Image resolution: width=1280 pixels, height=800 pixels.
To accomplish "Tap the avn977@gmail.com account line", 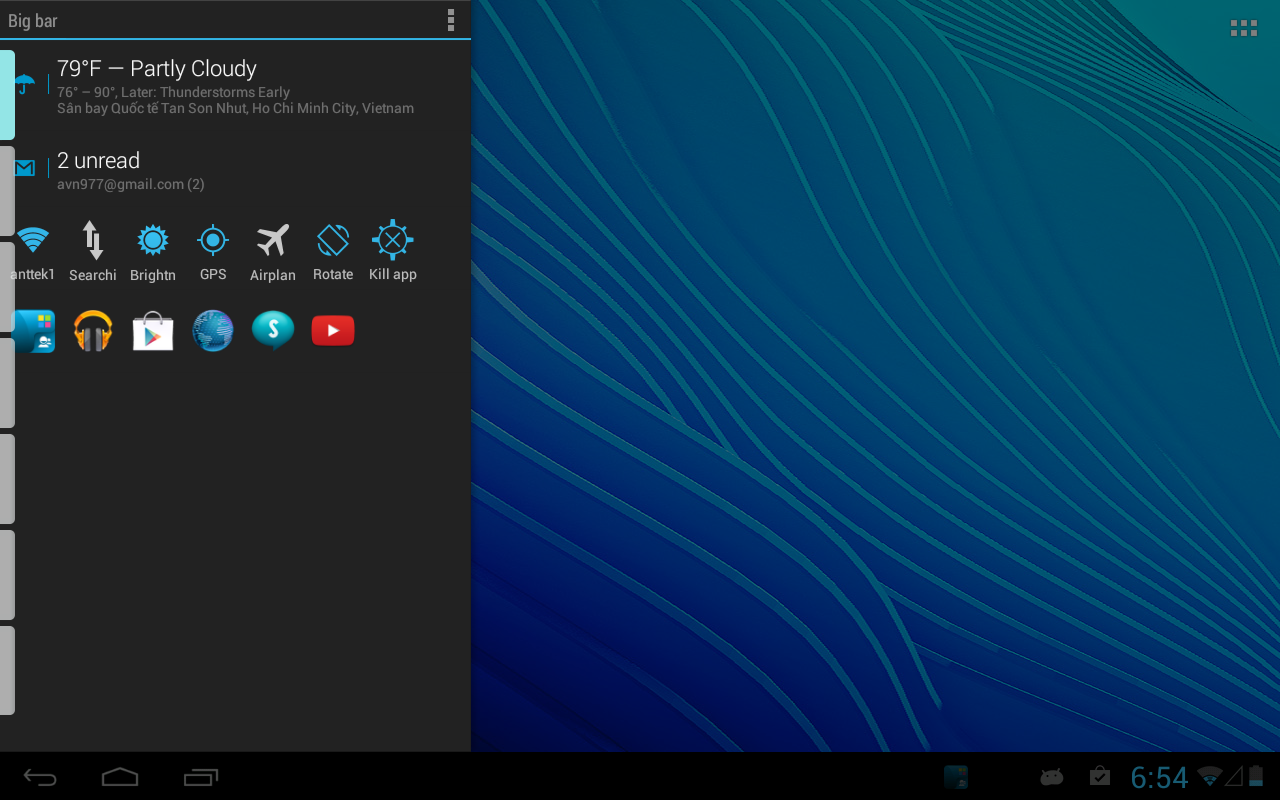I will (131, 184).
